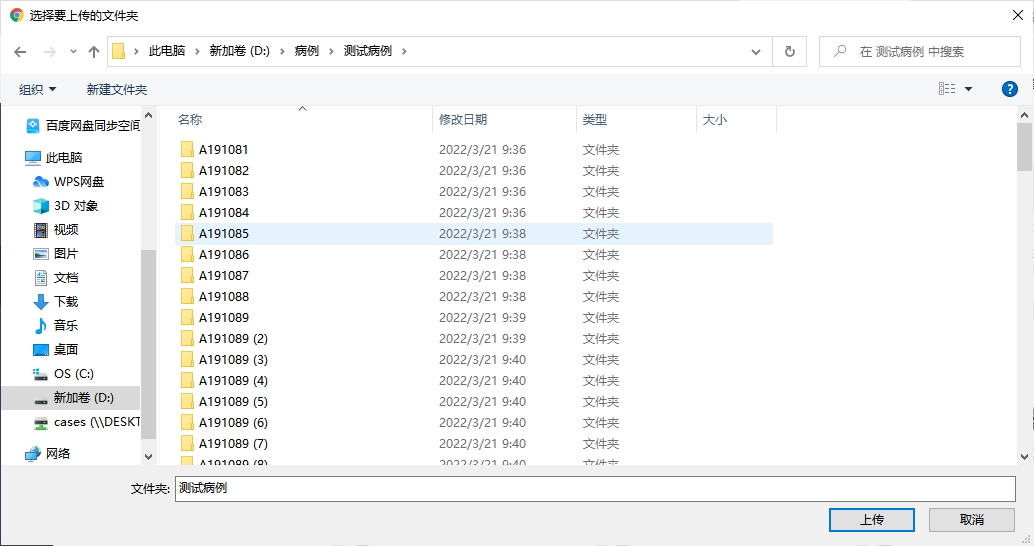Select 下载 folder in the sidebar
Image resolution: width=1034 pixels, height=546 pixels.
pos(66,302)
